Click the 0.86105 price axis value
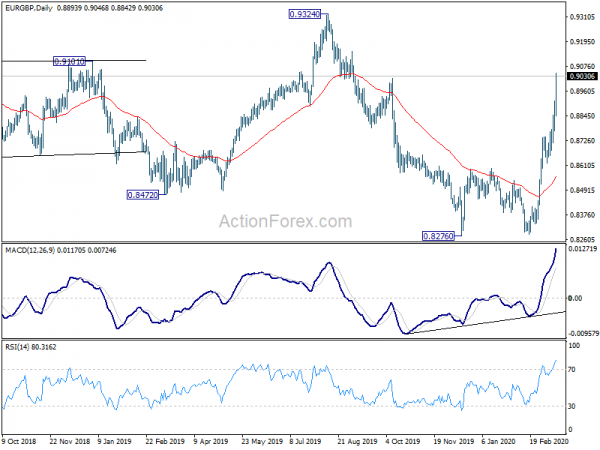This screenshot has height=450, width=600. point(582,165)
